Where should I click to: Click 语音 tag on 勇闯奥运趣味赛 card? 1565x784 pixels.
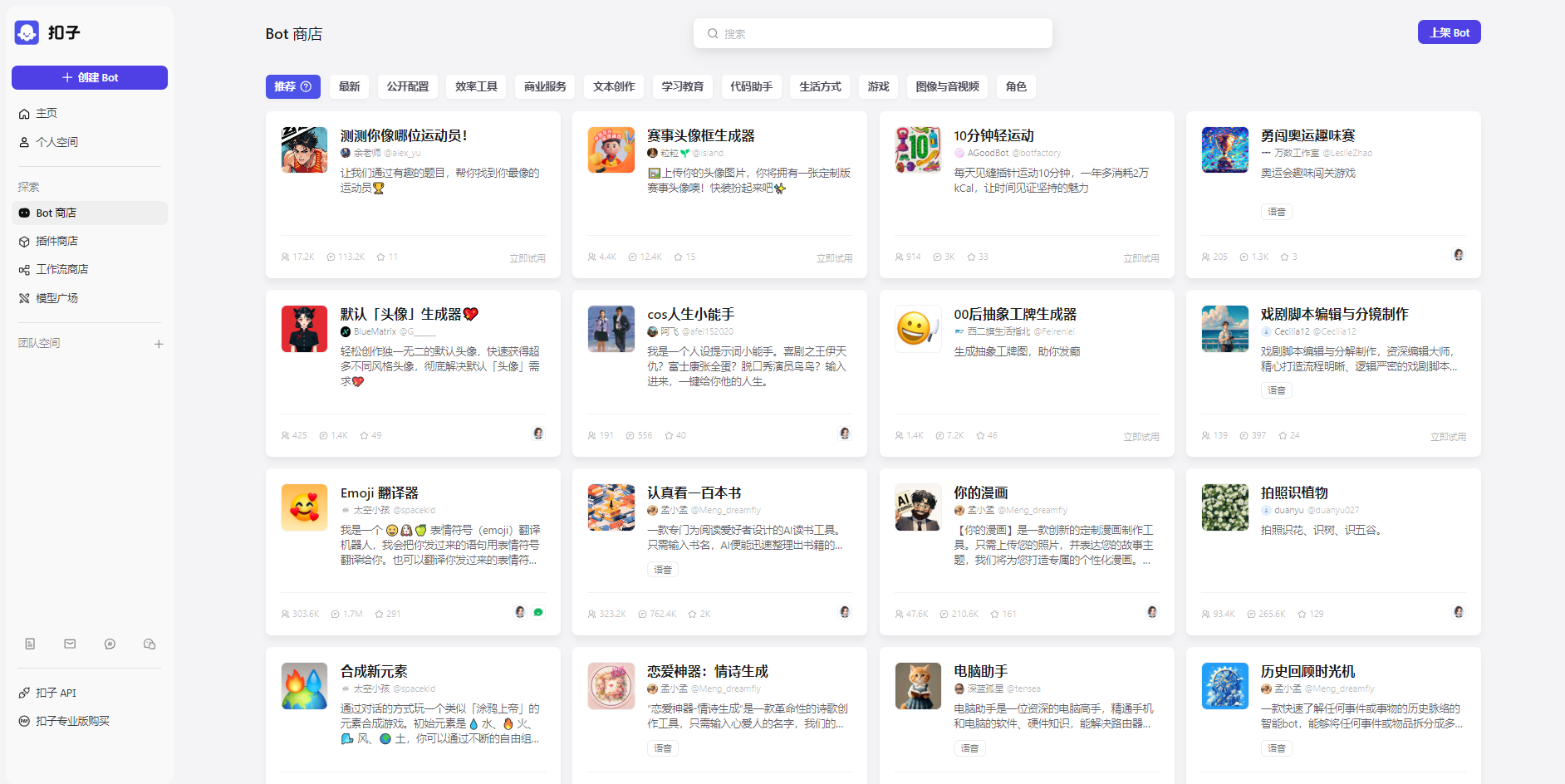[x=1277, y=212]
